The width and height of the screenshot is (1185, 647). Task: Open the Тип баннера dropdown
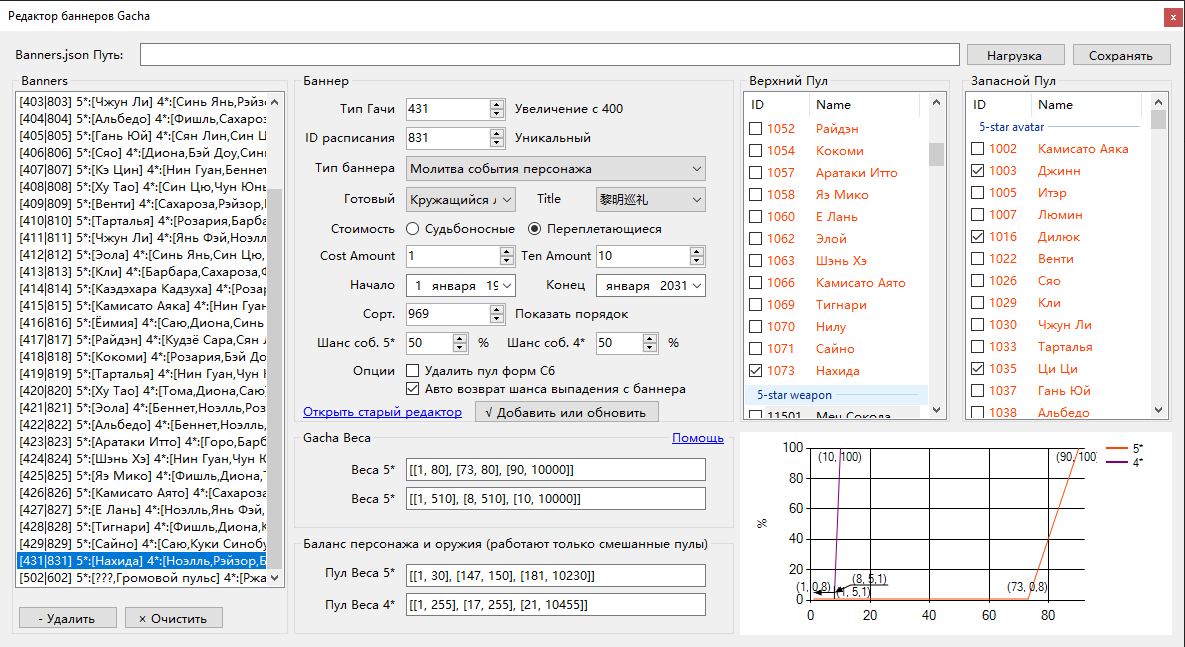click(555, 169)
